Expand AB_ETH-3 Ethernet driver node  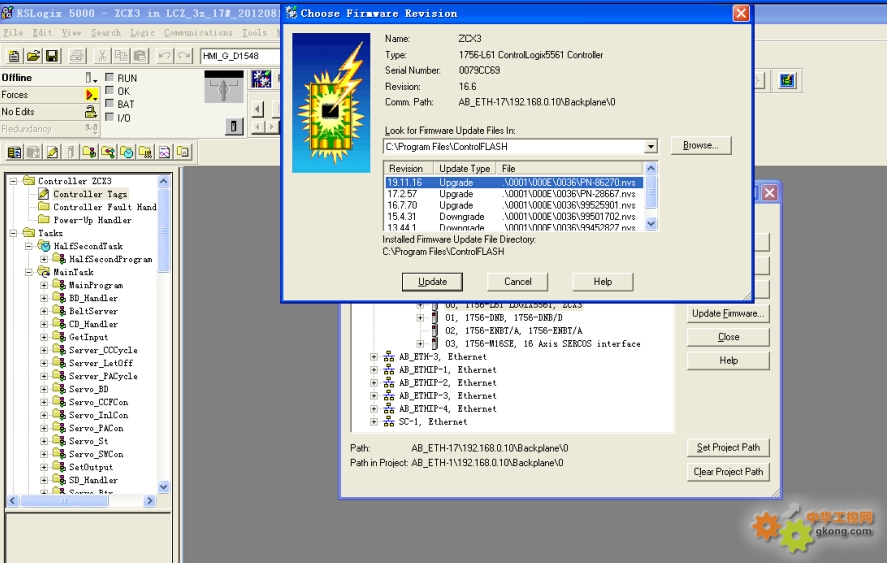(373, 356)
